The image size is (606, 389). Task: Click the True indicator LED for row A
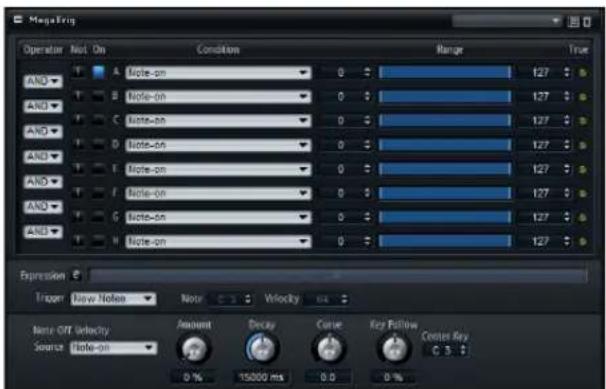tap(583, 73)
